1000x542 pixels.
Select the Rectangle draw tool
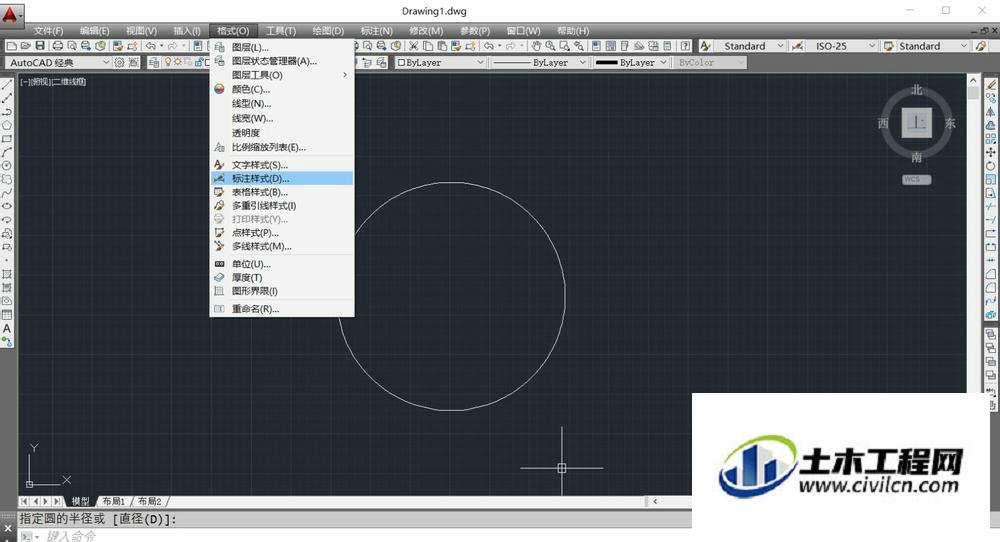[x=7, y=138]
